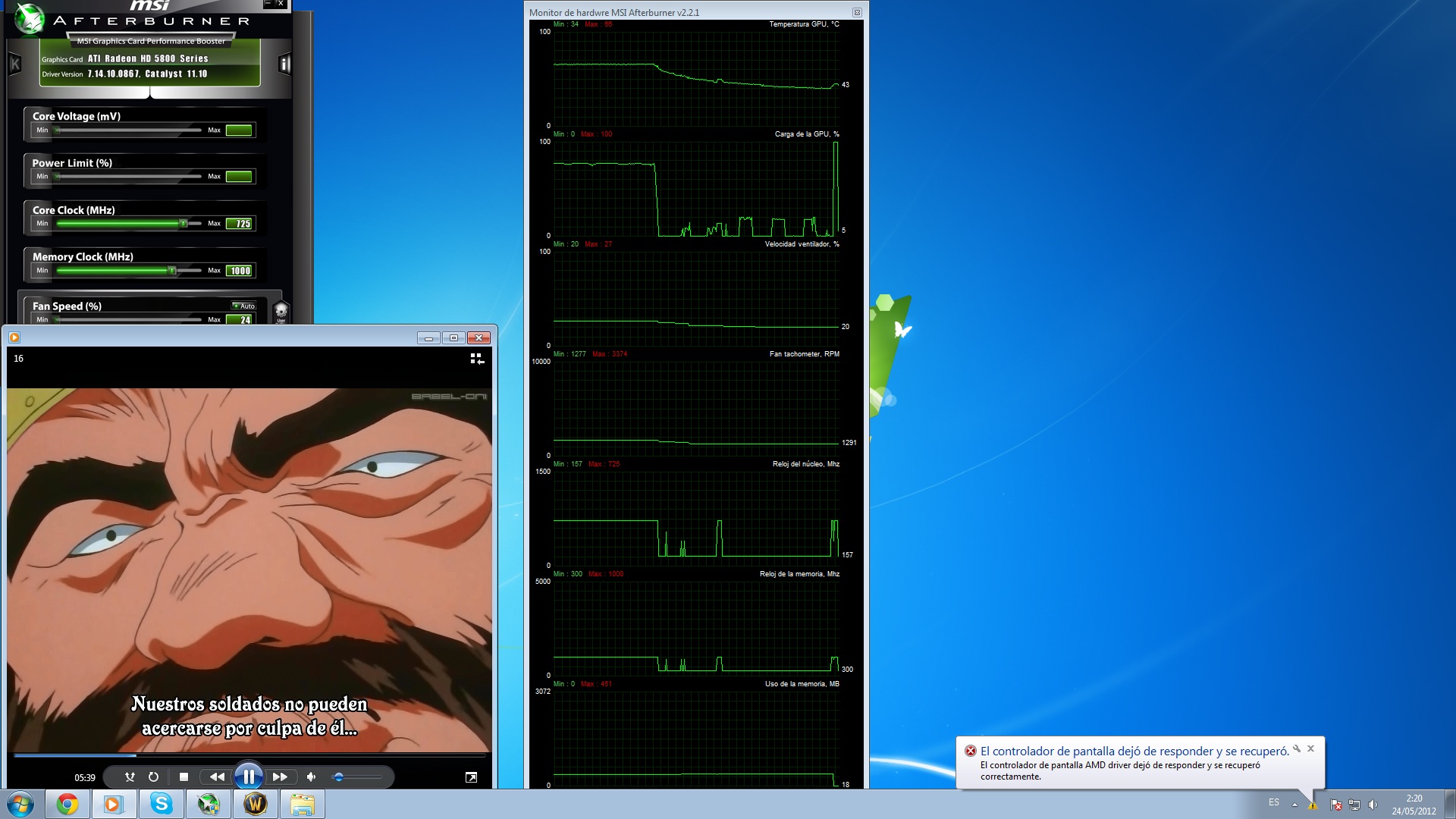The image size is (1456, 819).
Task: Open the Windows Start menu
Action: coord(20,804)
